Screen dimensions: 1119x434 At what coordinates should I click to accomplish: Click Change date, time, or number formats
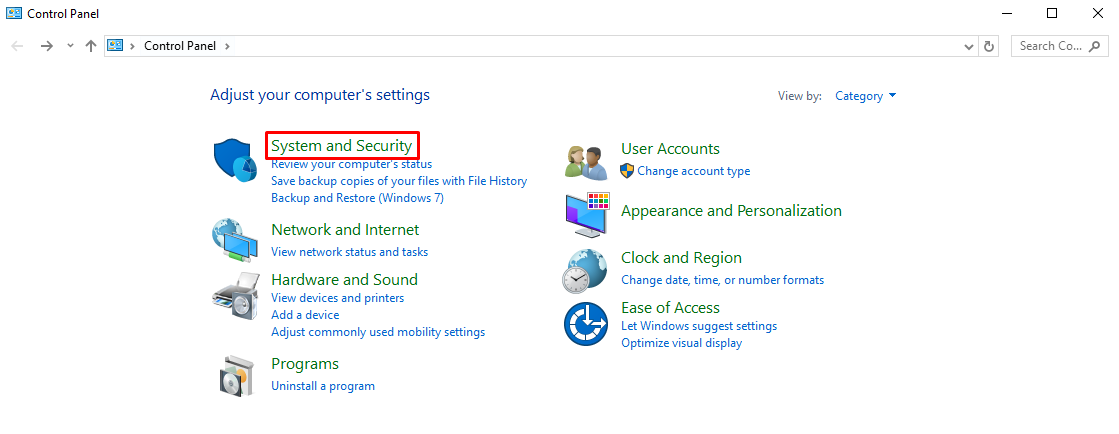coord(723,280)
